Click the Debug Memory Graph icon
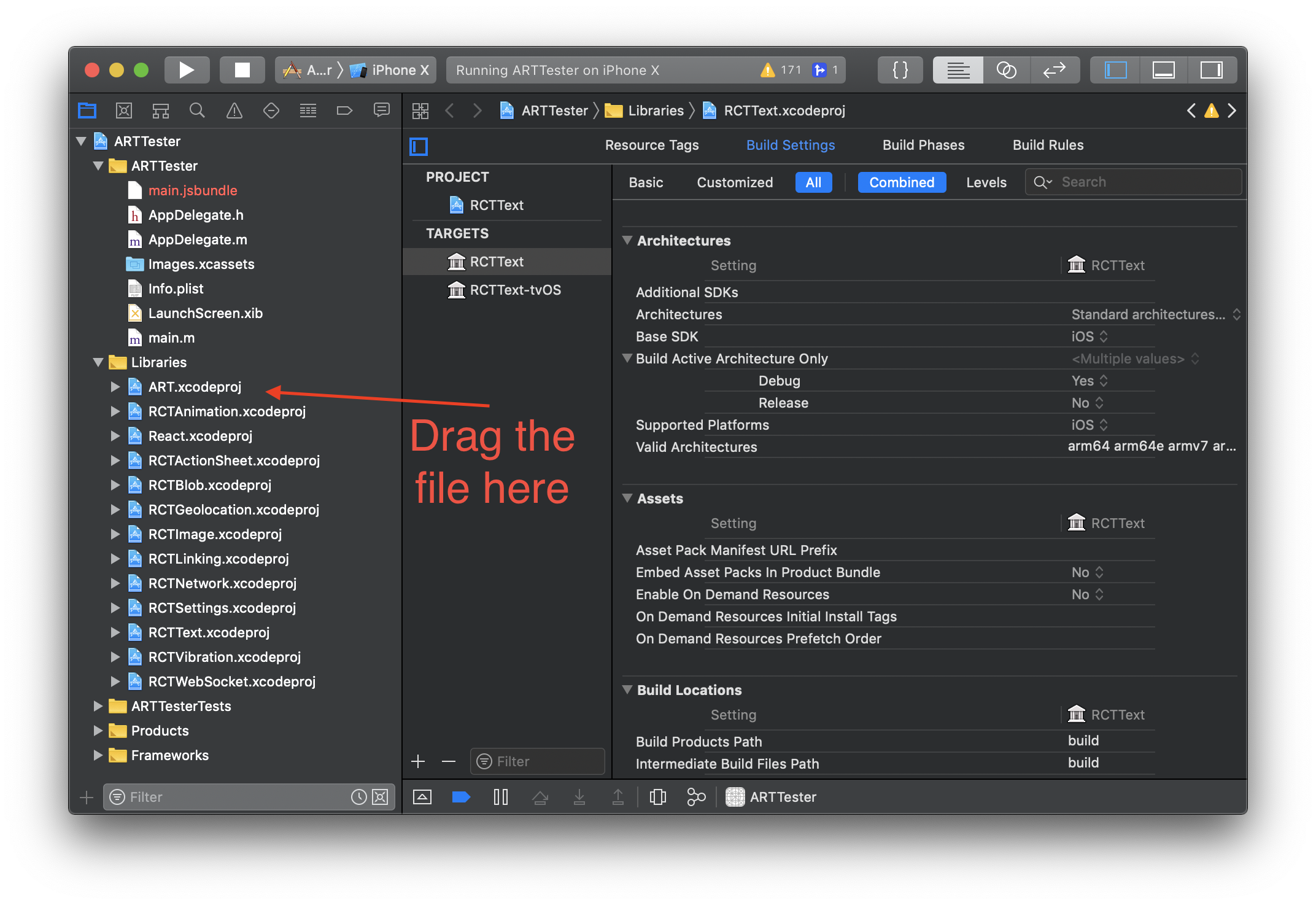Viewport: 1316px width, 905px height. [x=696, y=797]
